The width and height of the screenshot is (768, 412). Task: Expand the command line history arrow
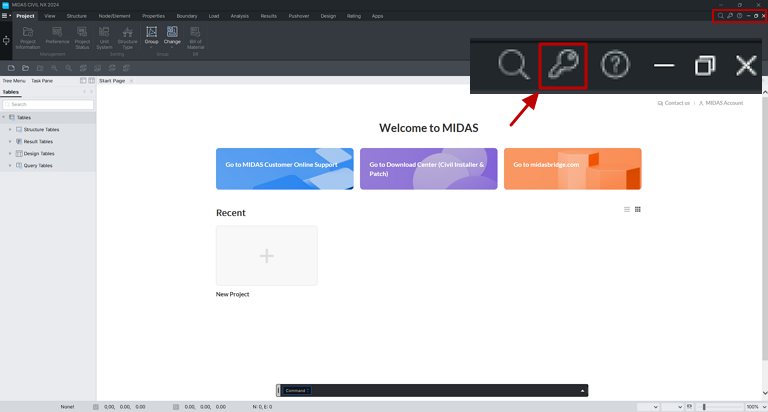coord(582,390)
